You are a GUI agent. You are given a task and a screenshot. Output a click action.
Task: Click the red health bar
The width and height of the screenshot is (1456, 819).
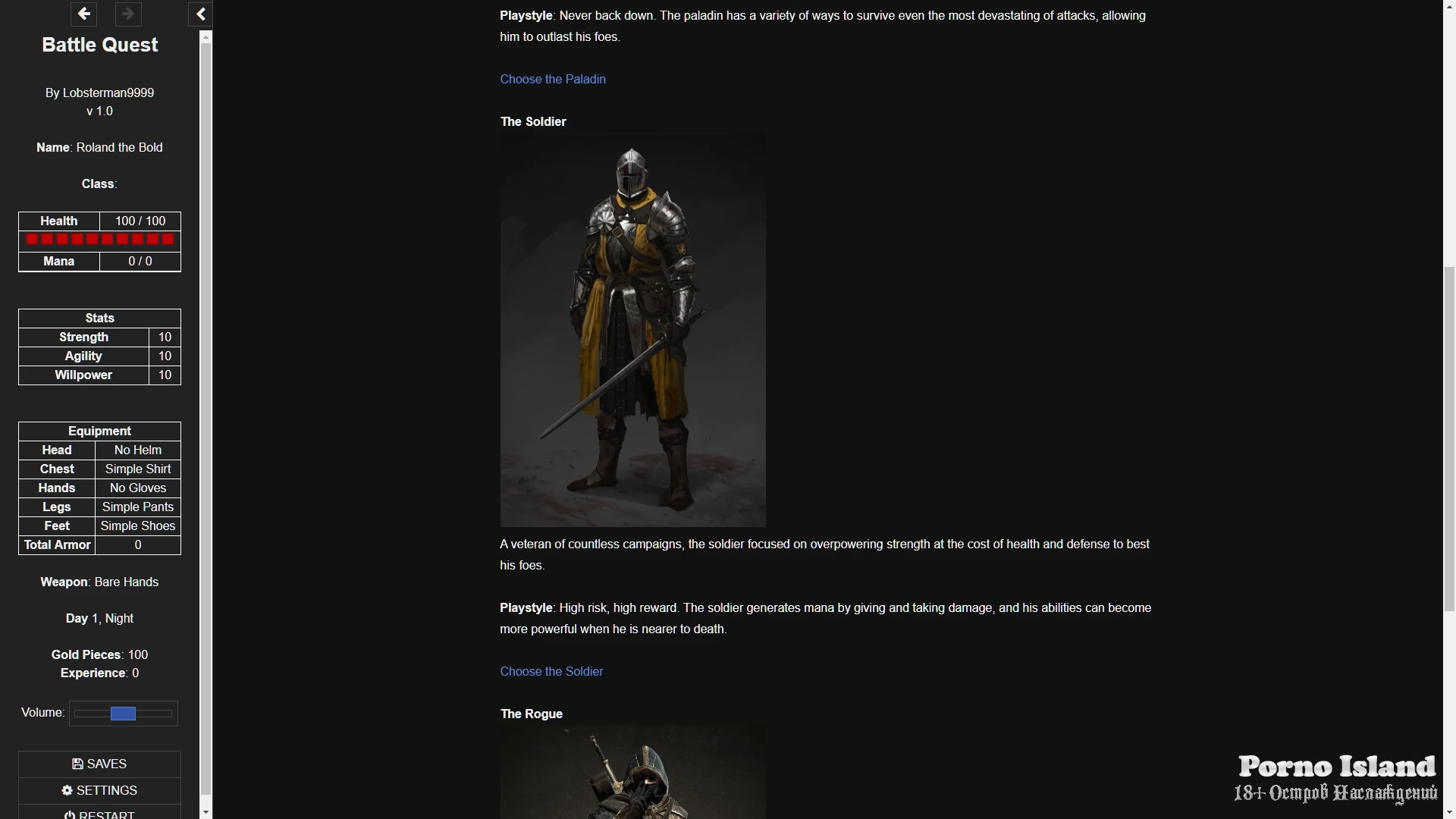point(99,240)
